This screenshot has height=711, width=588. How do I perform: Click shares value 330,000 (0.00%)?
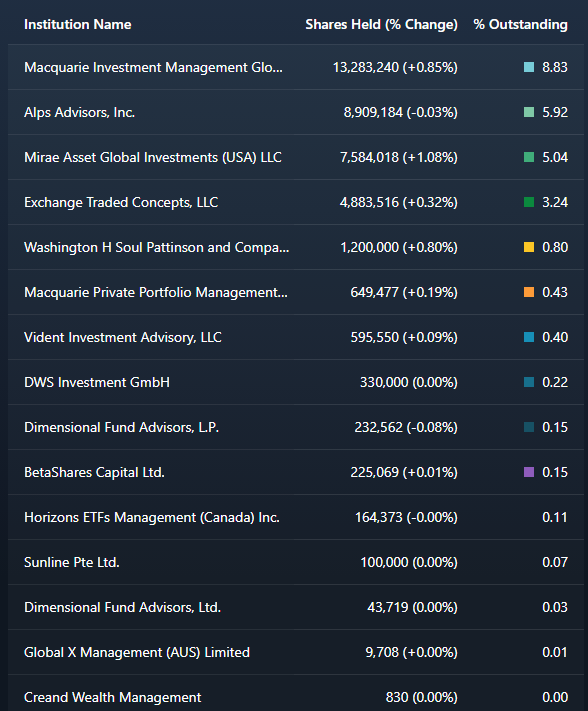409,382
